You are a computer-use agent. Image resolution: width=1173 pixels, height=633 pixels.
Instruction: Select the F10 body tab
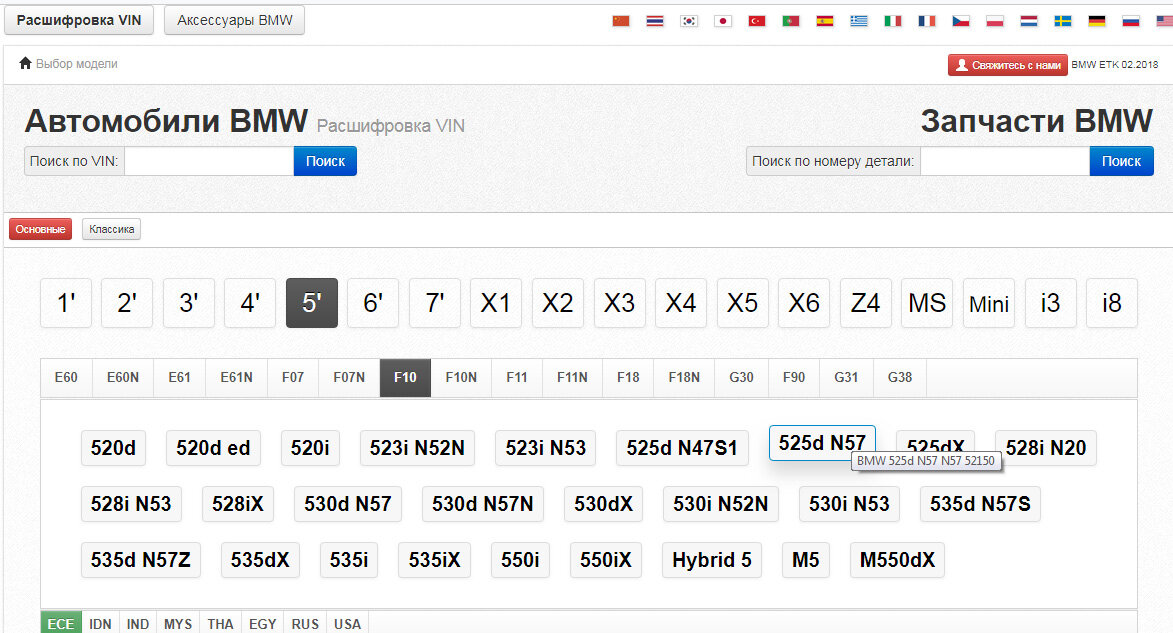pyautogui.click(x=405, y=377)
